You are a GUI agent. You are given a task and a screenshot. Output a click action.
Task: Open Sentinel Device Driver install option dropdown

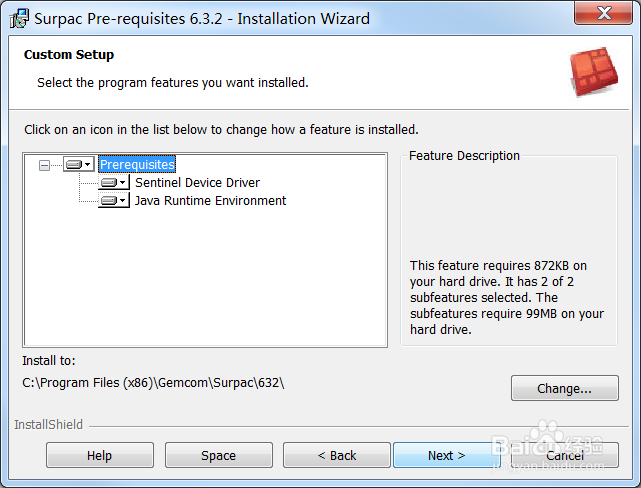point(114,182)
